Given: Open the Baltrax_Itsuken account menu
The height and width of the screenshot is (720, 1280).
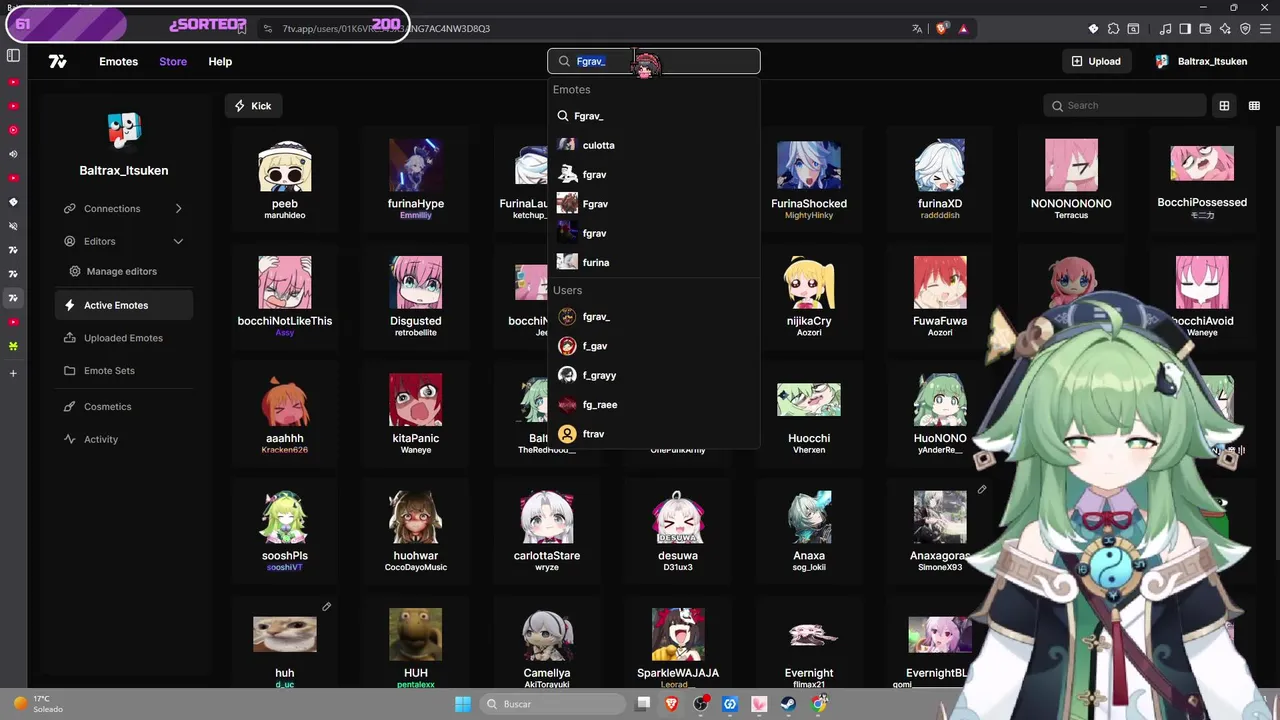Looking at the screenshot, I should [1201, 61].
